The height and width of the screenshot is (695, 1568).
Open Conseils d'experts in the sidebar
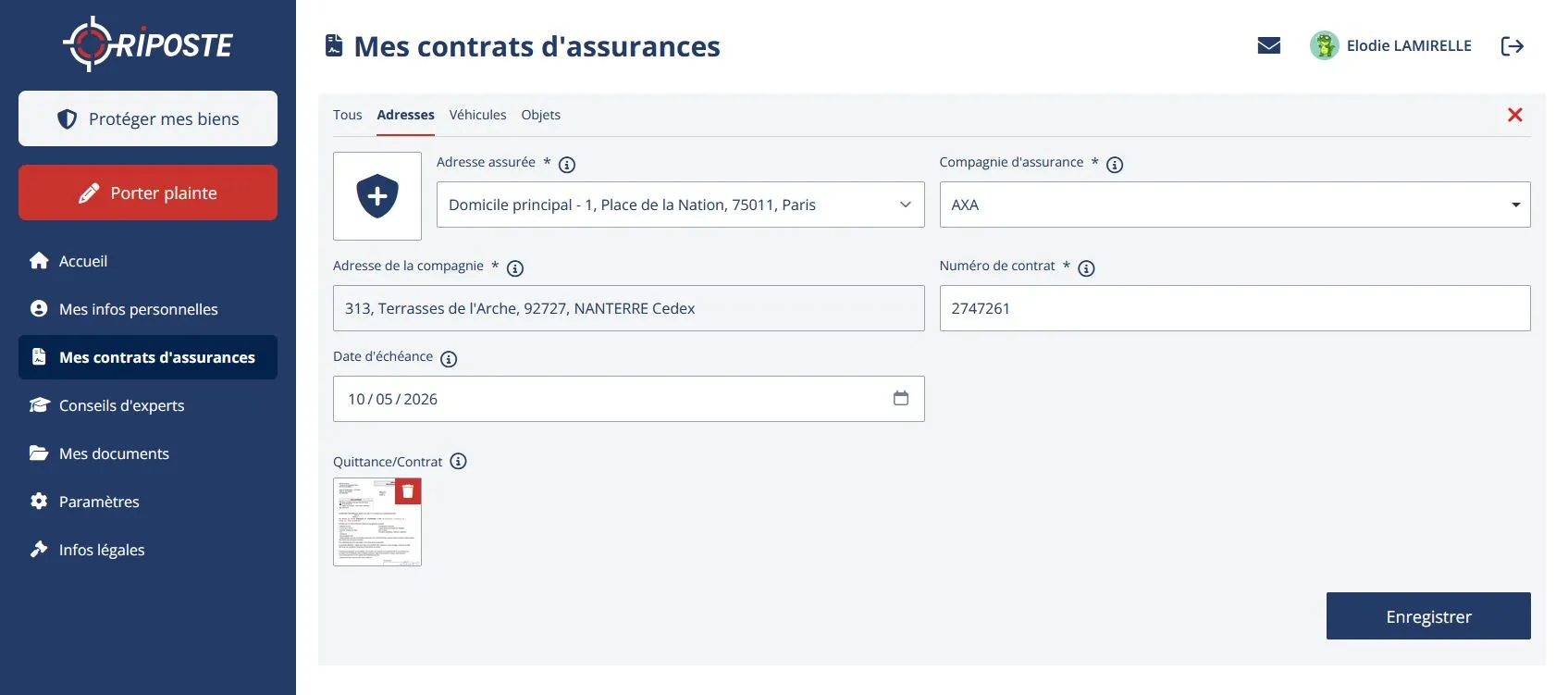[x=121, y=405]
